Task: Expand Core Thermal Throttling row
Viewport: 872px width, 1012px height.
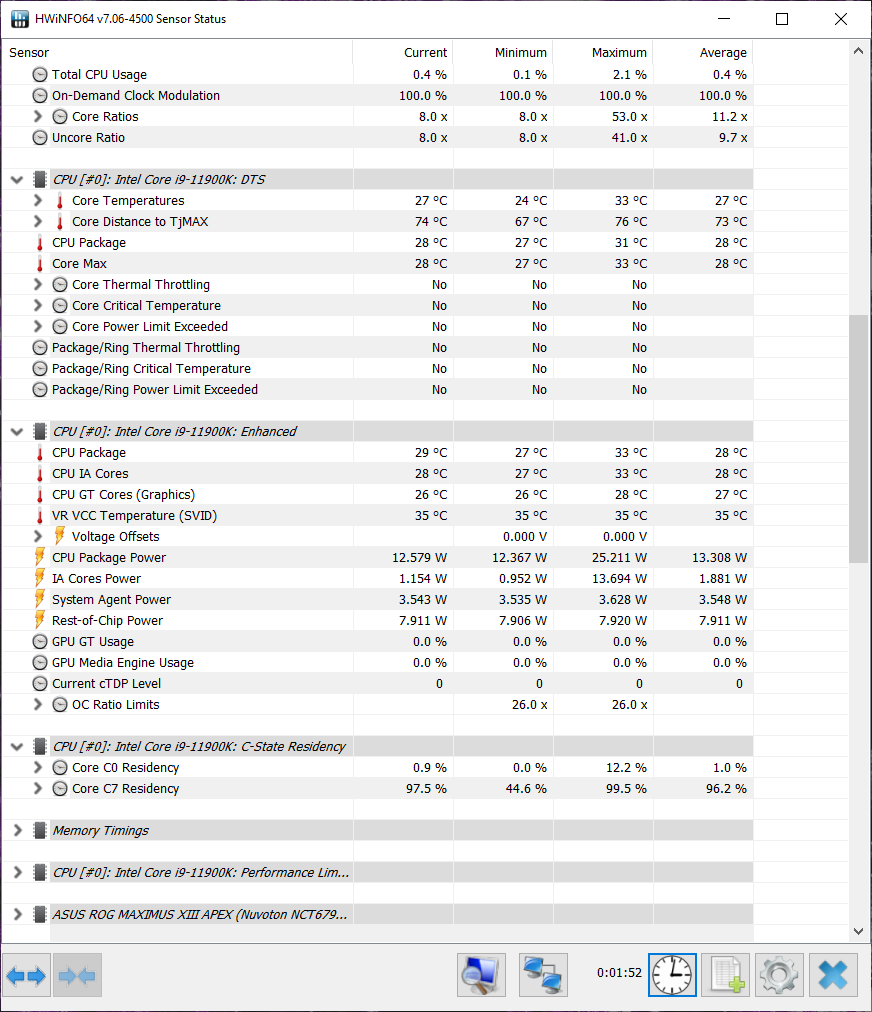Action: coord(37,285)
